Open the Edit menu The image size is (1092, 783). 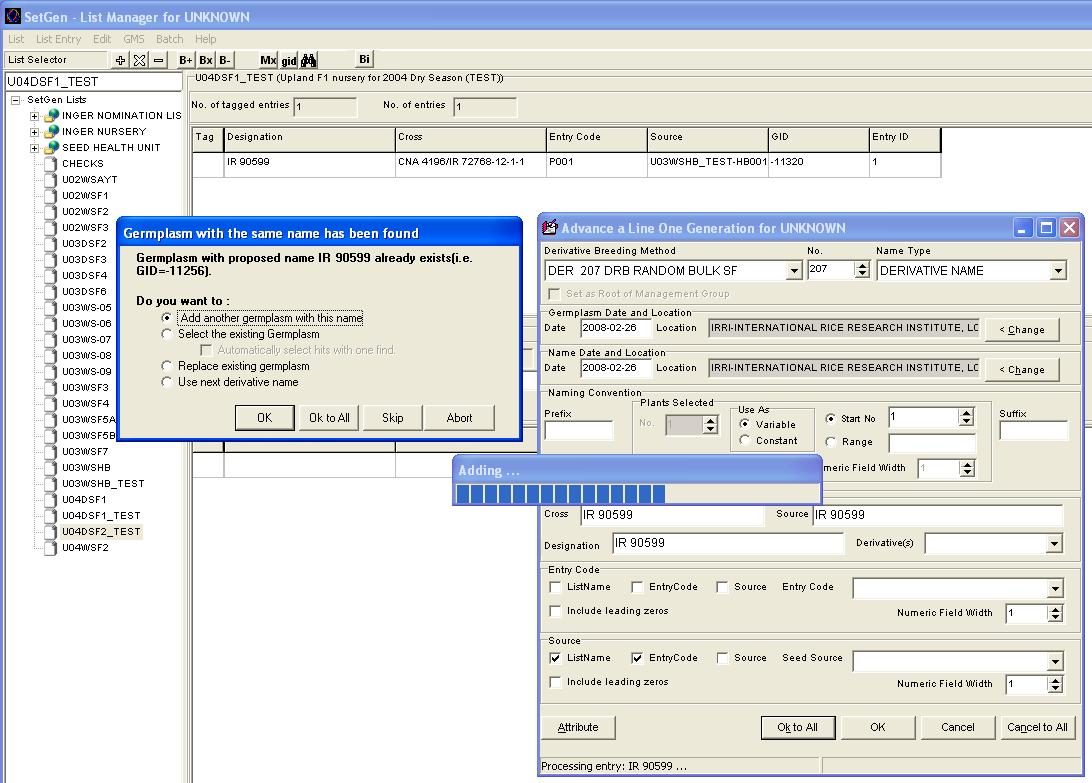[x=102, y=39]
